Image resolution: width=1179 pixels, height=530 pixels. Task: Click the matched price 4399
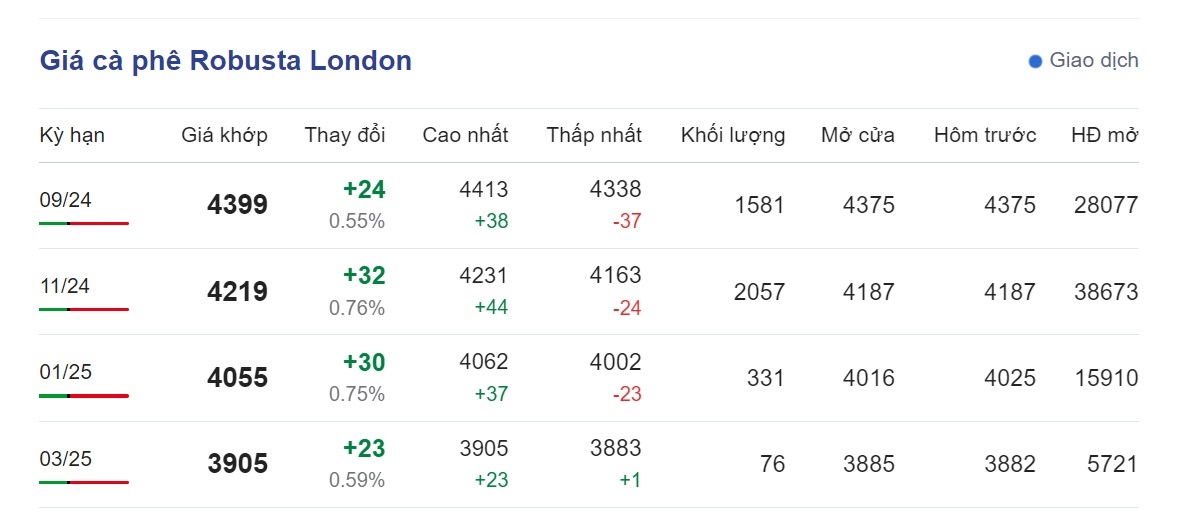coord(237,204)
